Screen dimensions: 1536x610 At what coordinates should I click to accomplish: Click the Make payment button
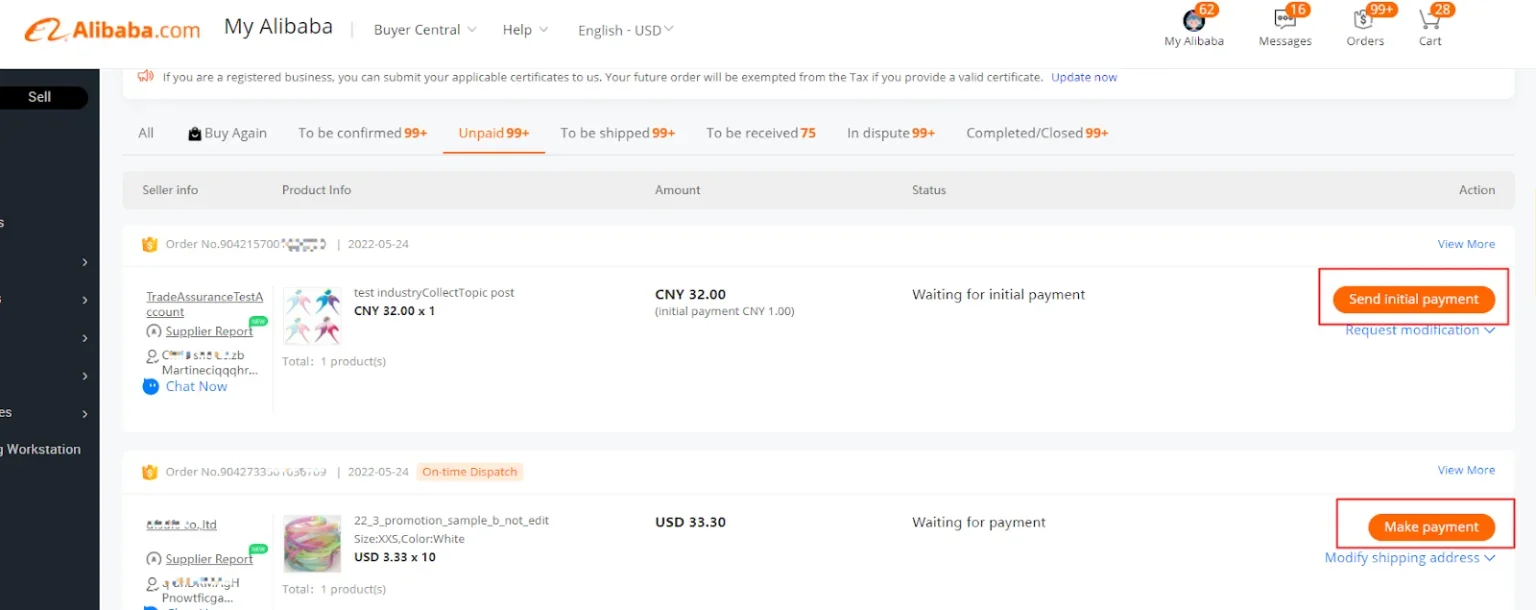pyautogui.click(x=1430, y=526)
